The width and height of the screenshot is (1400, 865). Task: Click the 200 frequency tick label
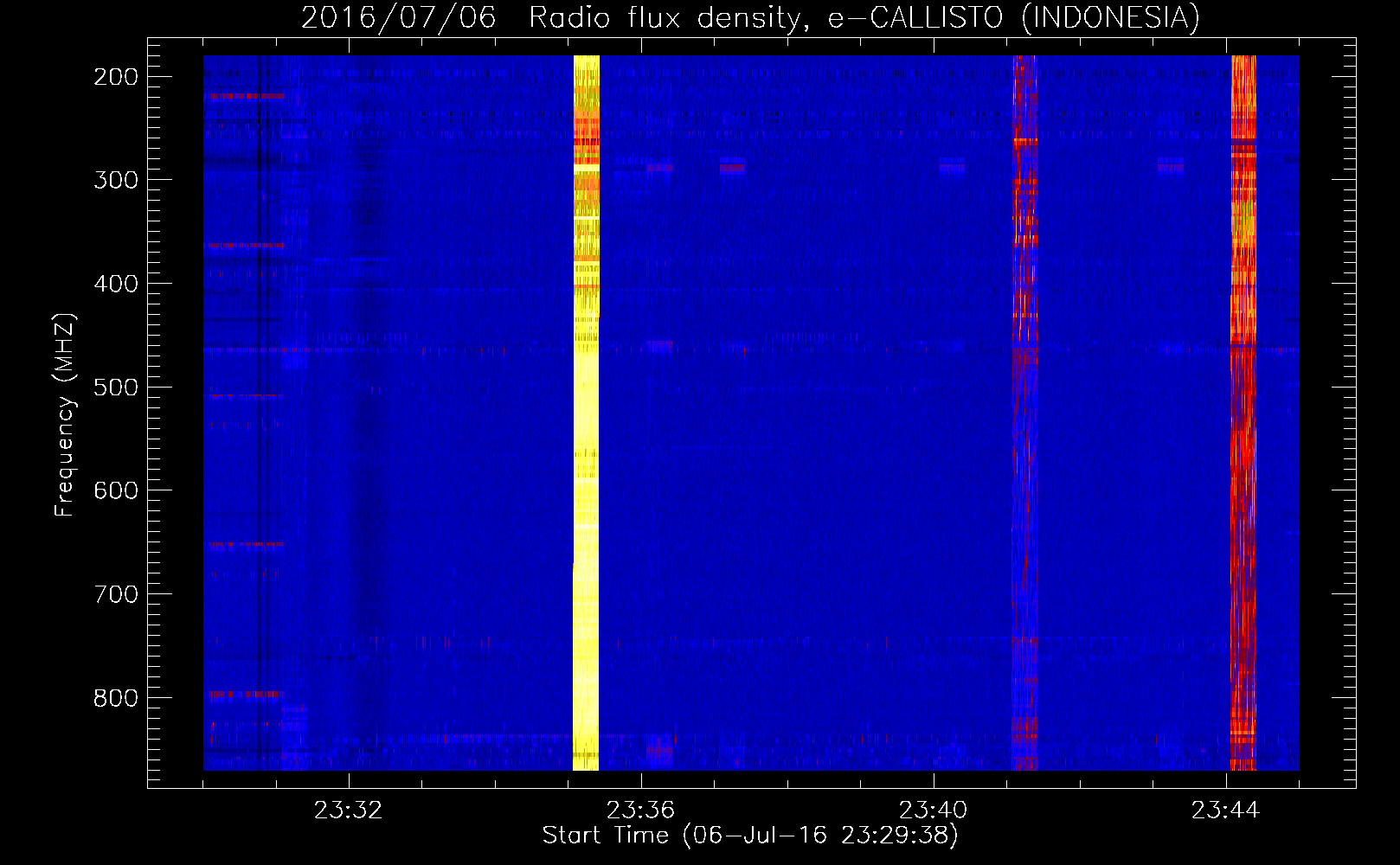(116, 77)
